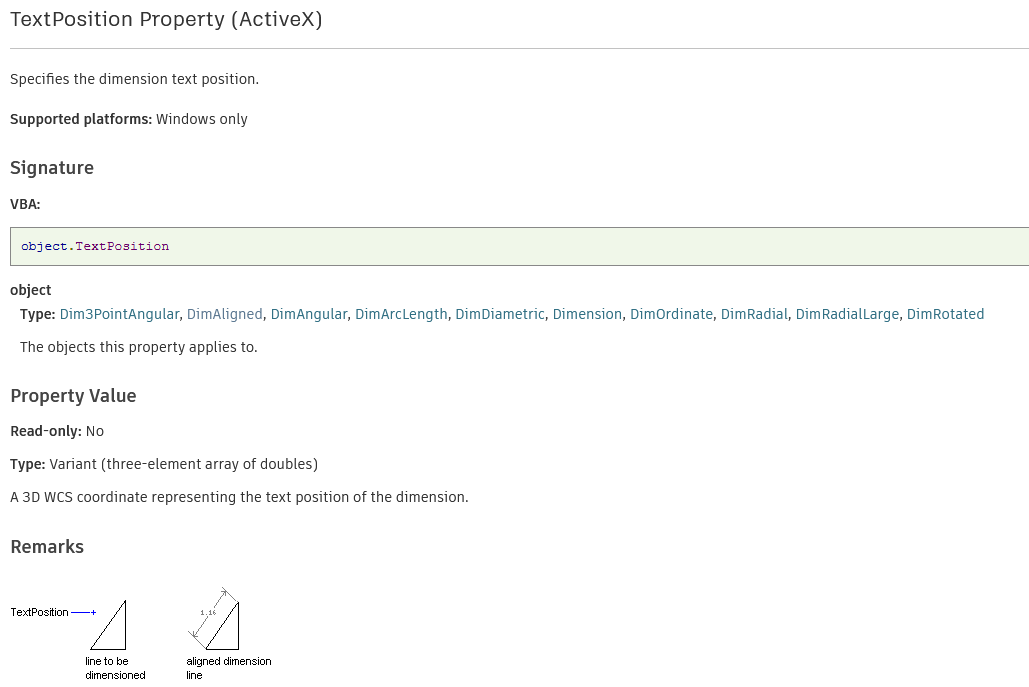Click the Signature section heading
This screenshot has width=1029, height=687.
(52, 168)
